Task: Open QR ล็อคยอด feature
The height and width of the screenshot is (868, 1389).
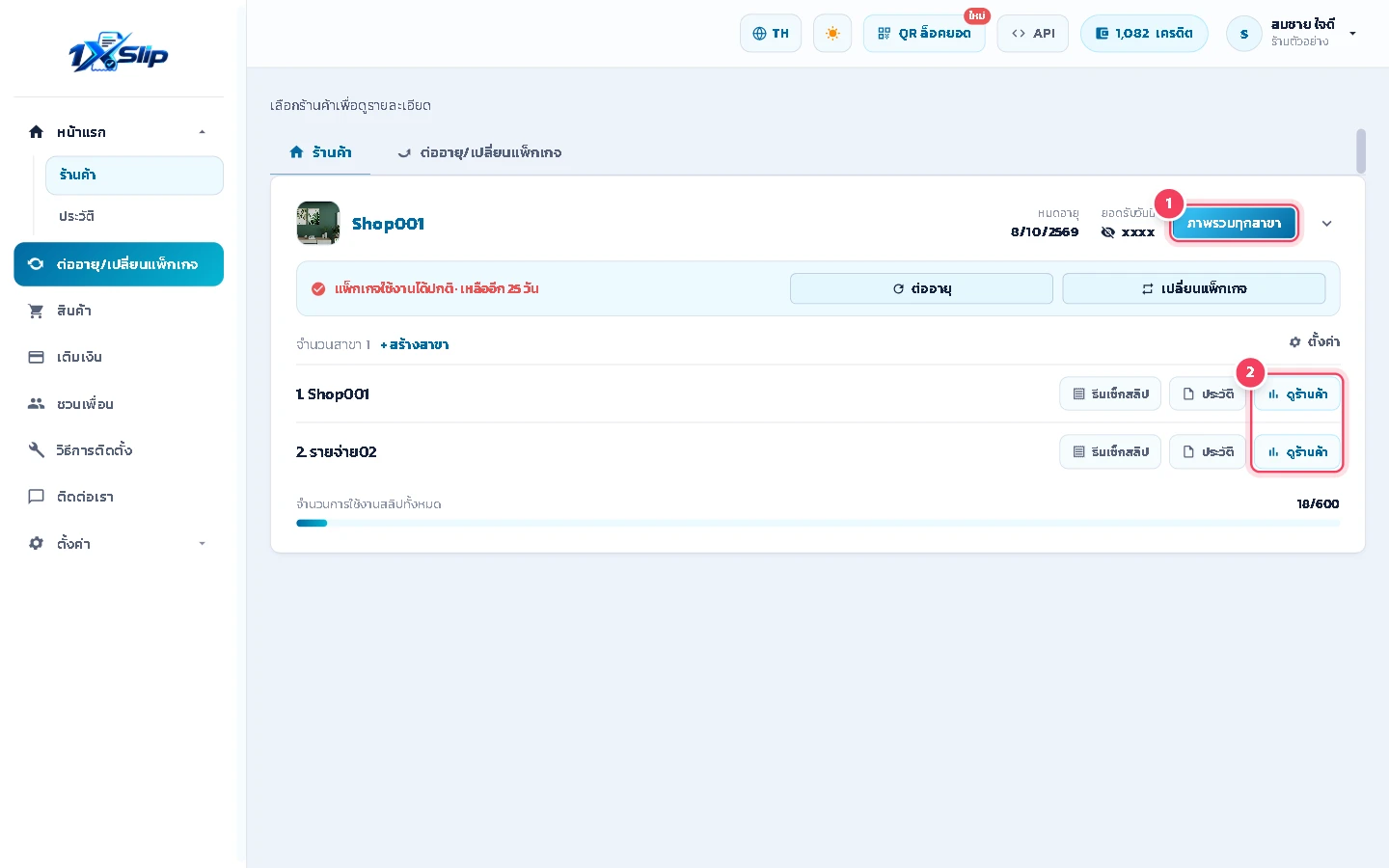Action: click(x=924, y=34)
